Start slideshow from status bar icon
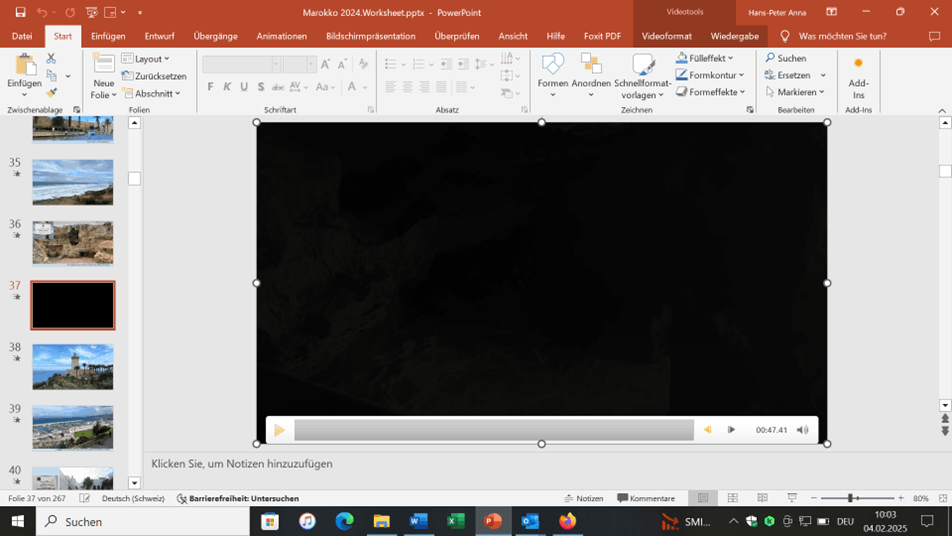Viewport: 952px width, 536px height. click(792, 498)
